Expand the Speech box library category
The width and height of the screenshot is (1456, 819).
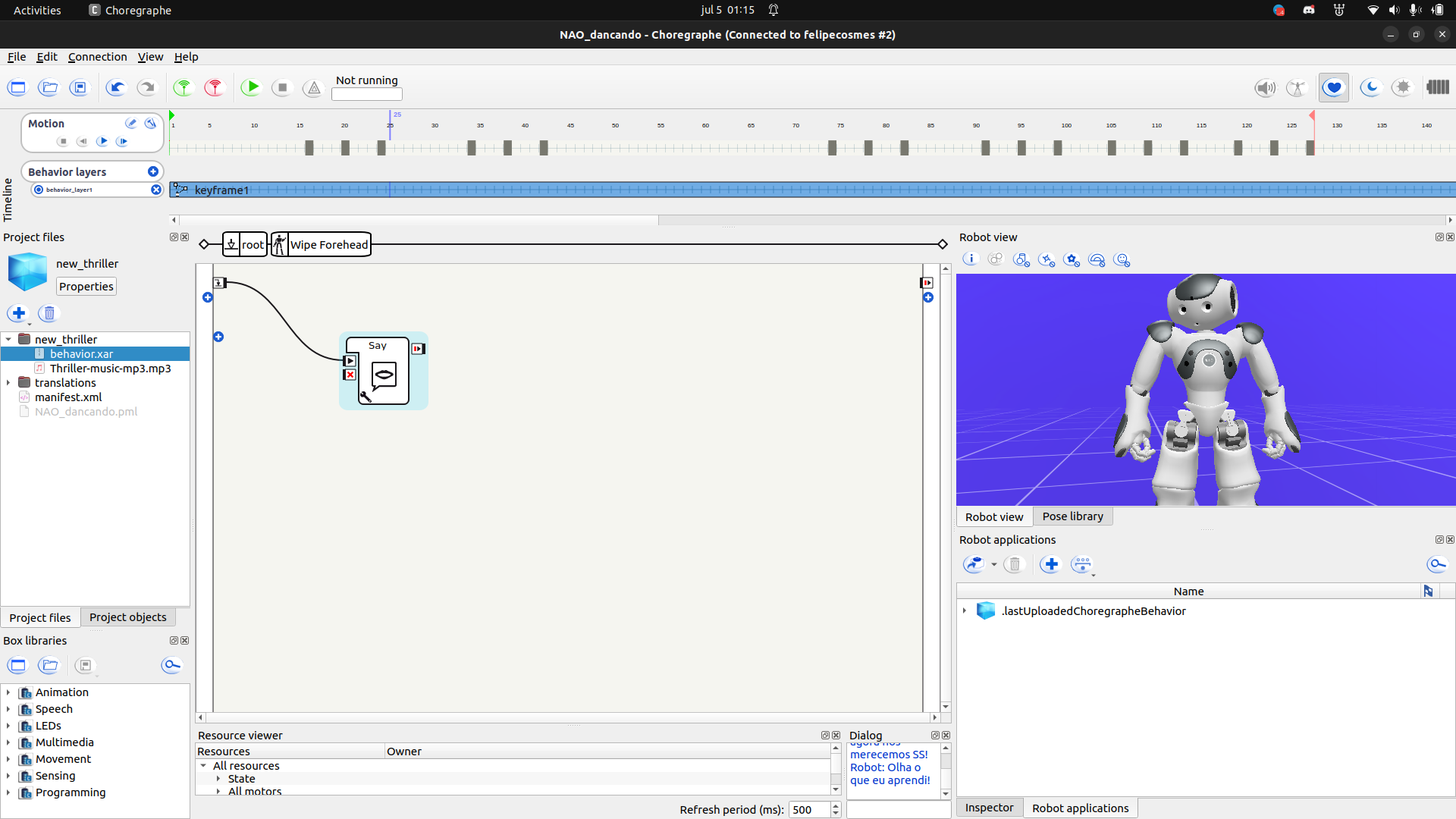[9, 708]
